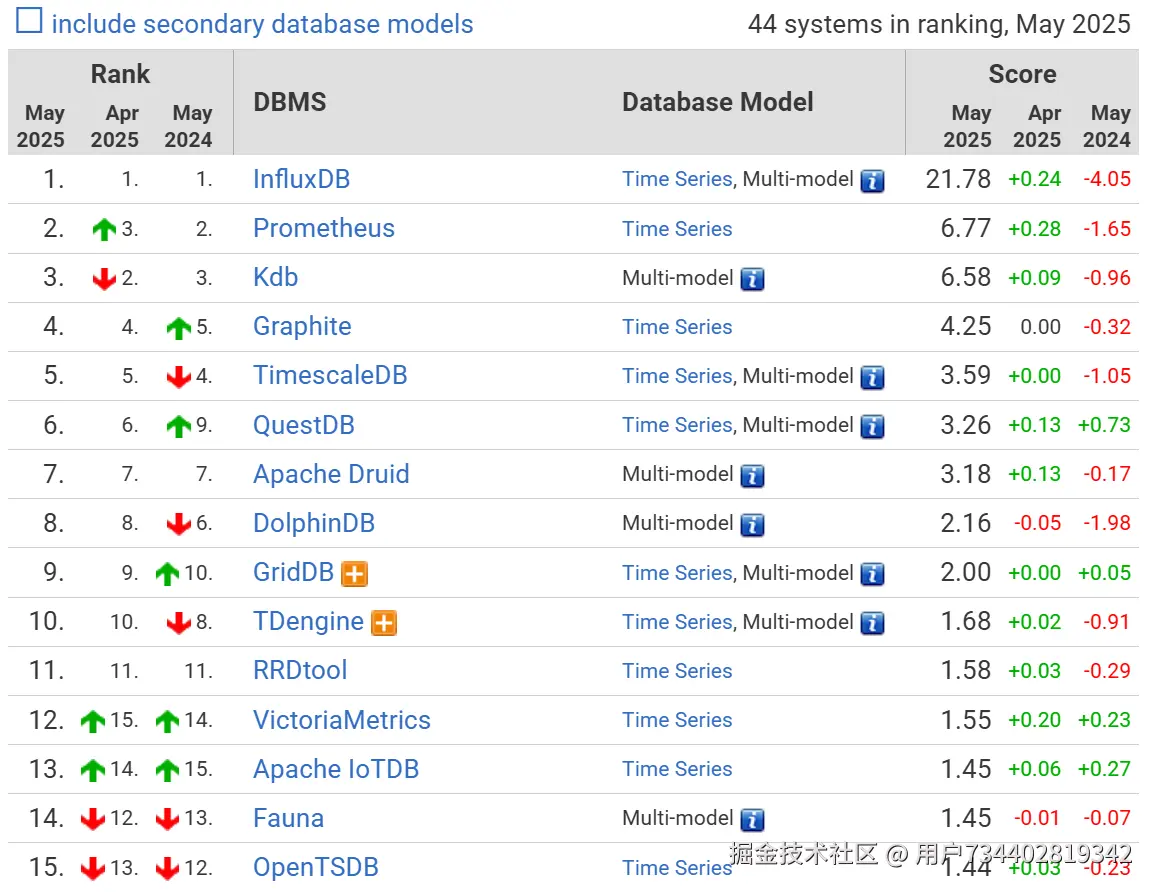Enable include secondary database models checkbox

(x=29, y=21)
